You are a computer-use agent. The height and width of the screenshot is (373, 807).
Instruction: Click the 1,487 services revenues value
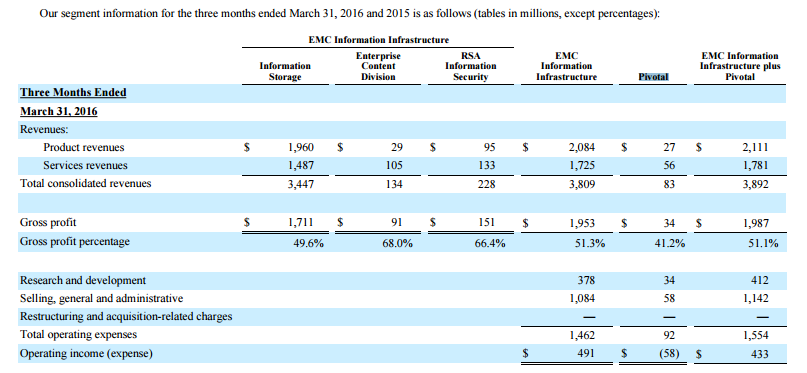pyautogui.click(x=301, y=166)
